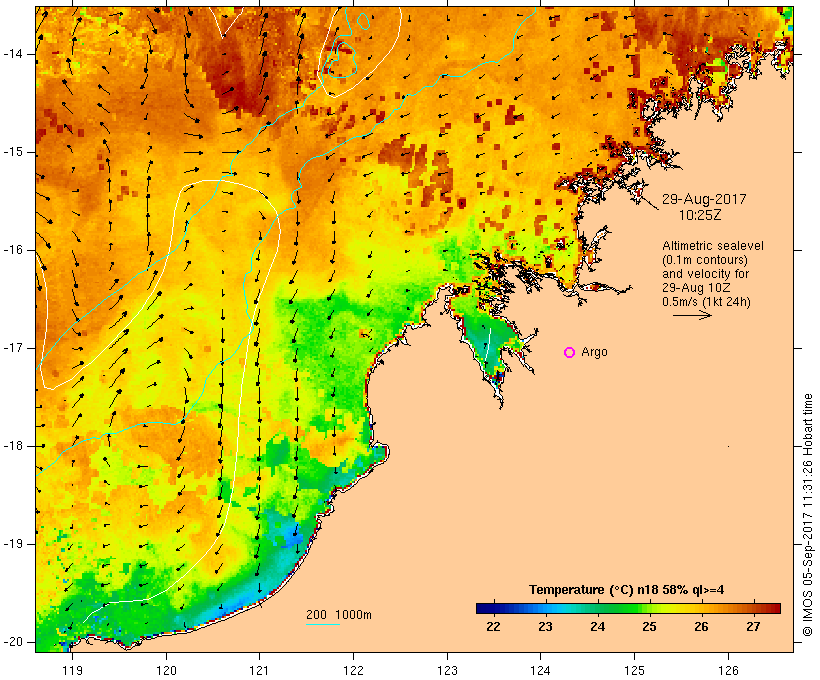820x680 pixels.
Task: Click the longitude label '126'
Action: click(x=728, y=670)
